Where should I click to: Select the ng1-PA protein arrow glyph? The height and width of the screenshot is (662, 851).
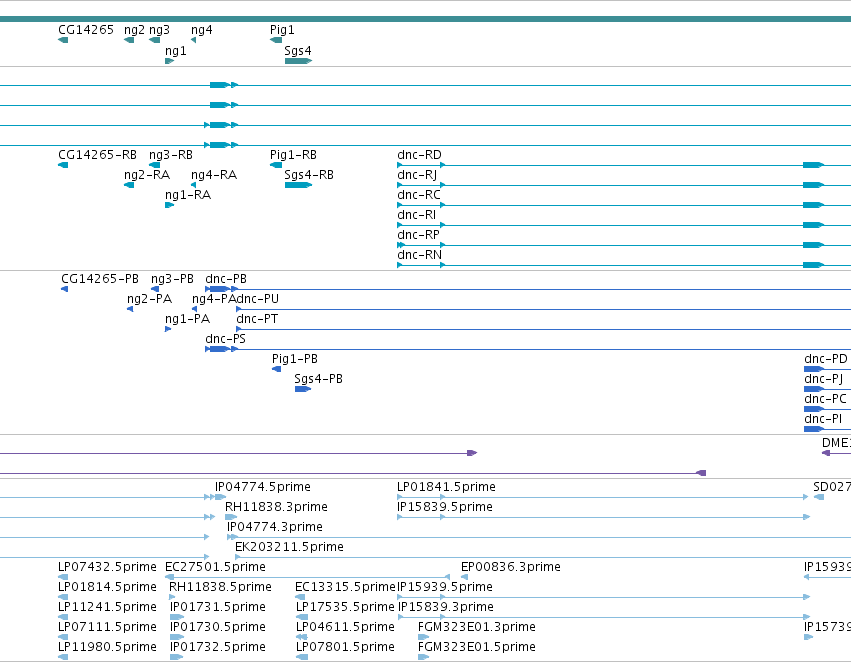point(168,329)
